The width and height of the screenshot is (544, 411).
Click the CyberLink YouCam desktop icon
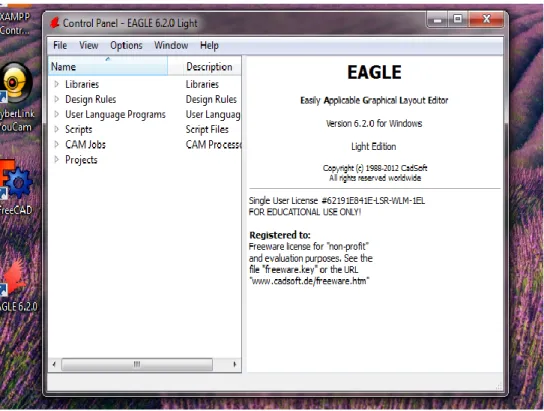(x=16, y=83)
